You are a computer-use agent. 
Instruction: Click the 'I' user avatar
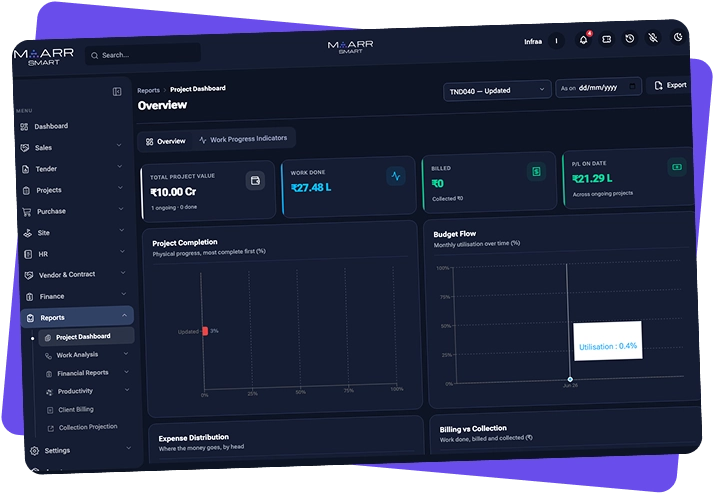[556, 41]
